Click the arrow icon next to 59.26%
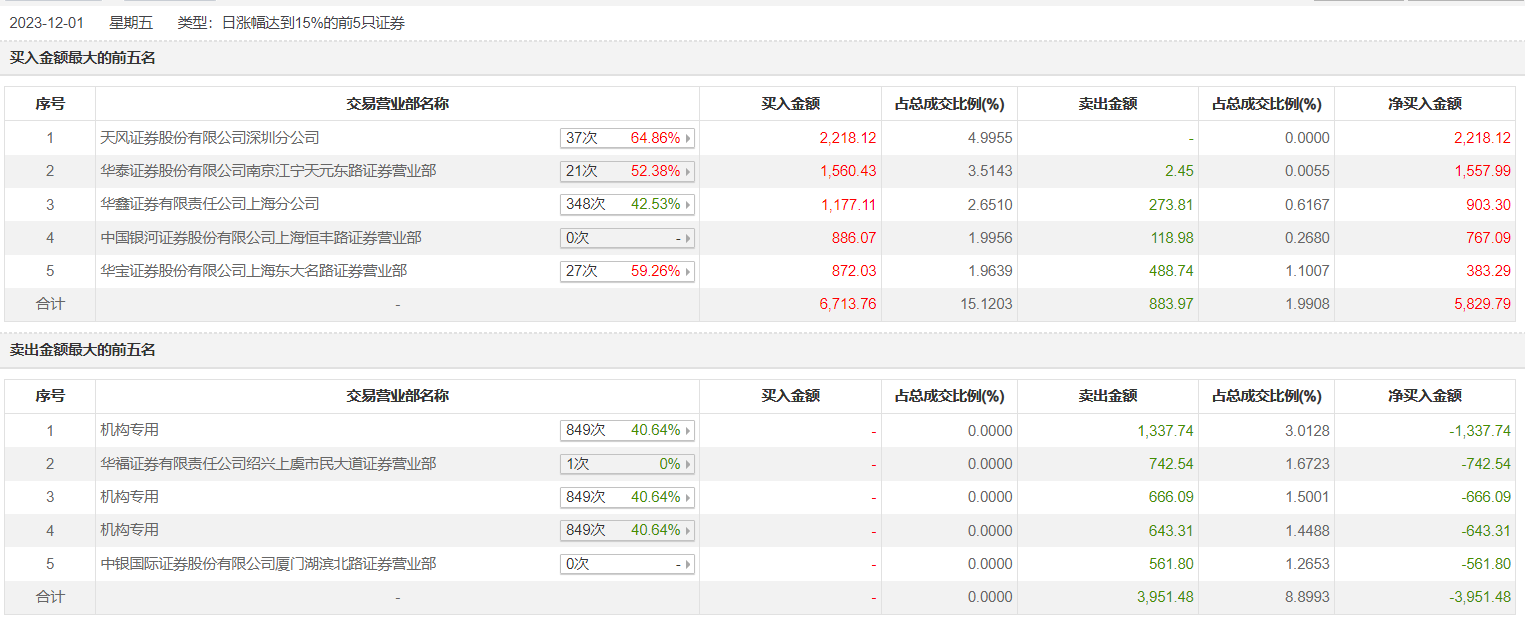 688,271
